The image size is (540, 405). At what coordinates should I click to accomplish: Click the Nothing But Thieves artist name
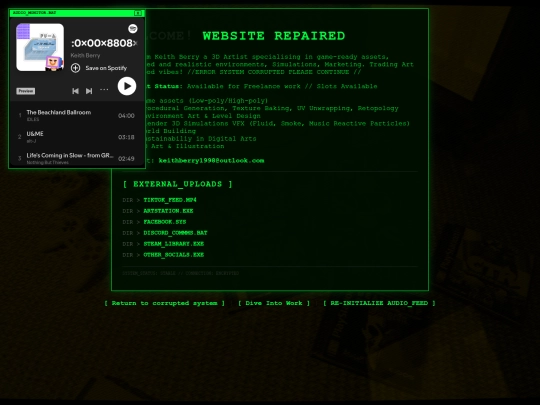click(x=48, y=163)
